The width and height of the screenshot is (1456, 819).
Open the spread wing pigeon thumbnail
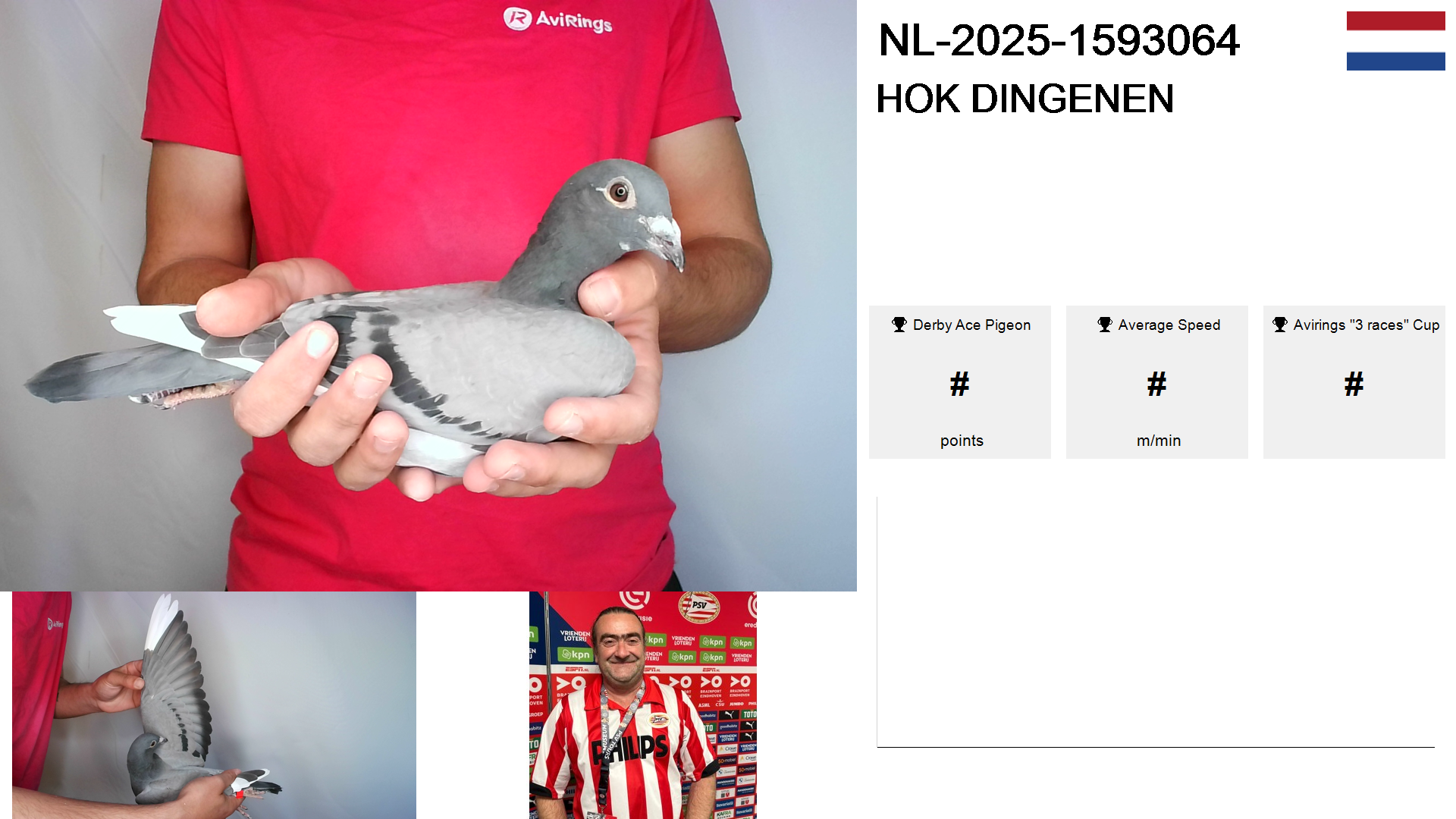click(x=214, y=705)
